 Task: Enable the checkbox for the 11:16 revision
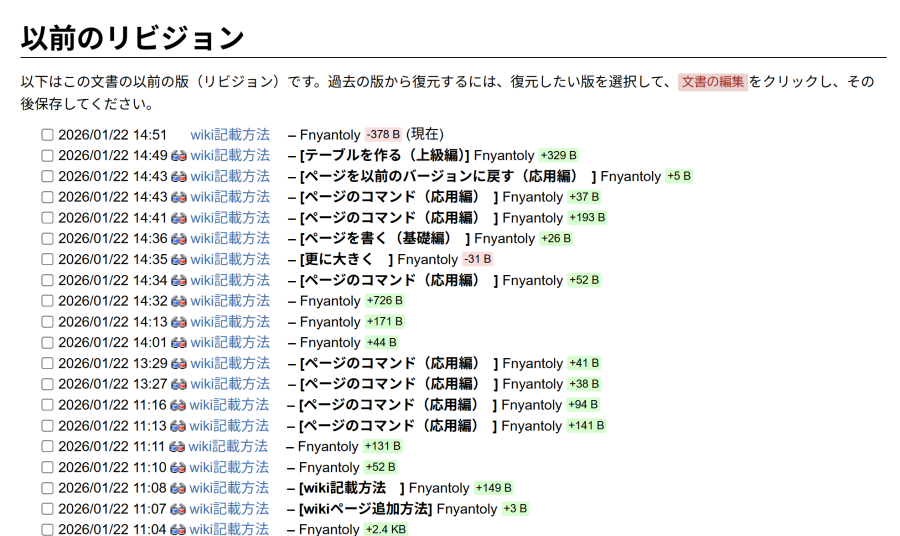[x=47, y=405]
